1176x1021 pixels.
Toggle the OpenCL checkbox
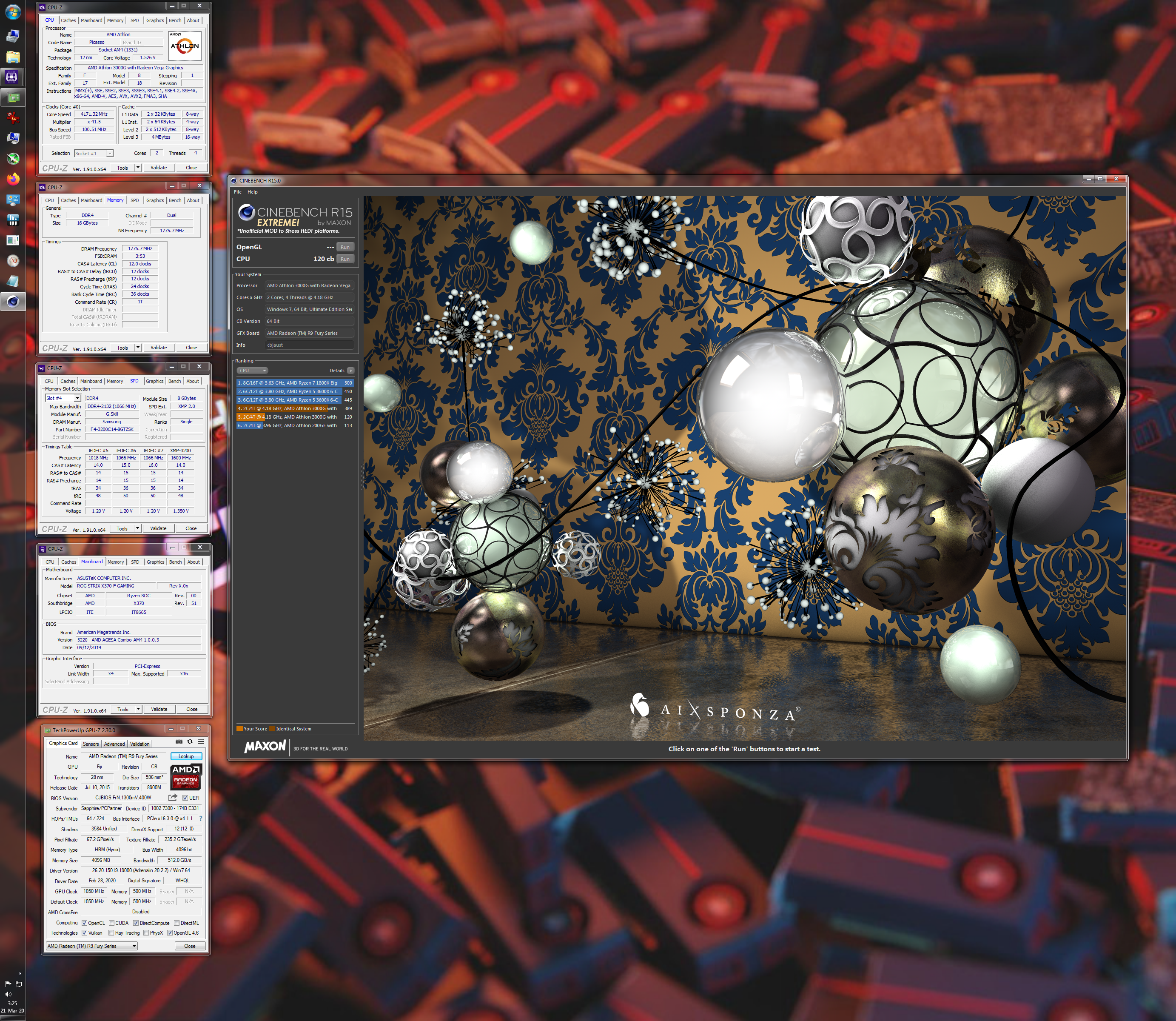[x=84, y=923]
